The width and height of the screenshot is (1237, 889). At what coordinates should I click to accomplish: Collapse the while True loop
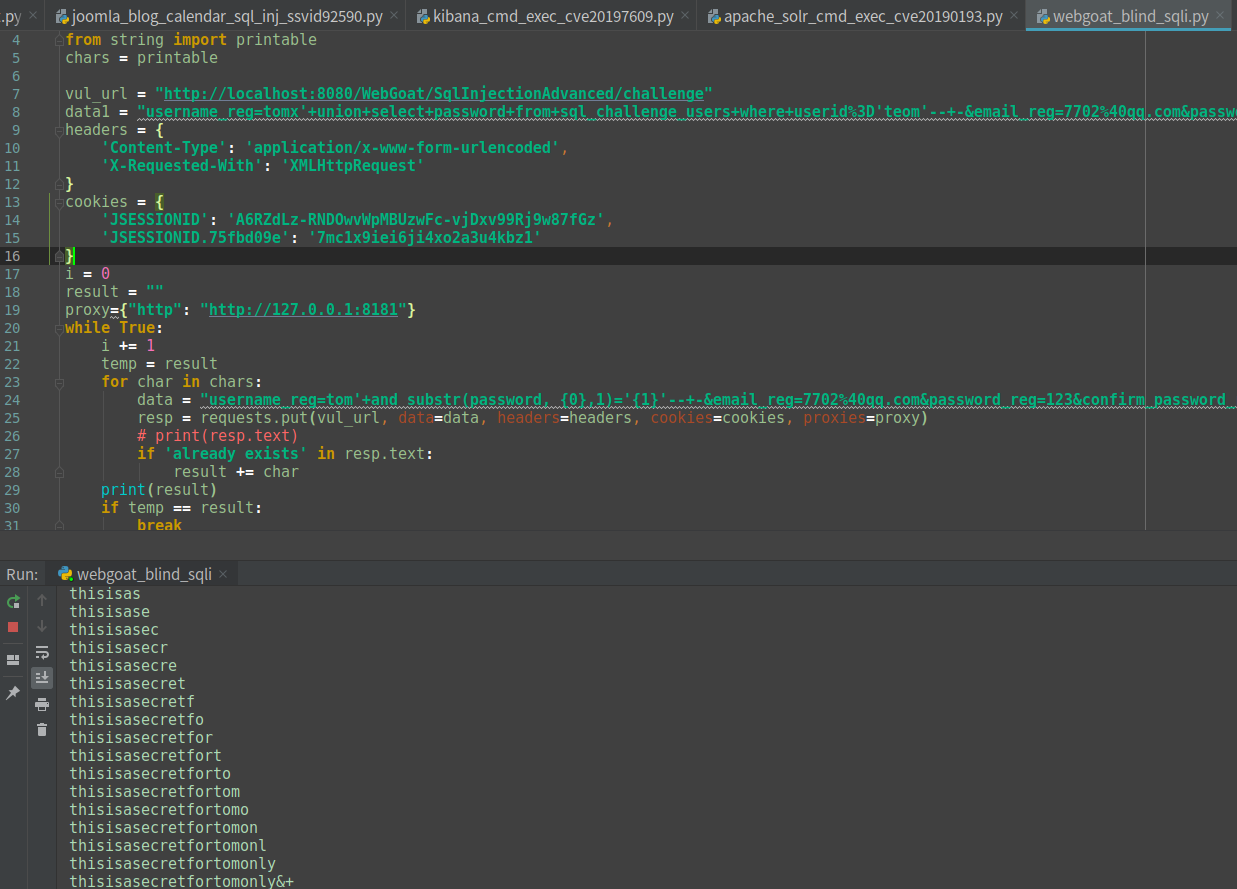pos(58,328)
